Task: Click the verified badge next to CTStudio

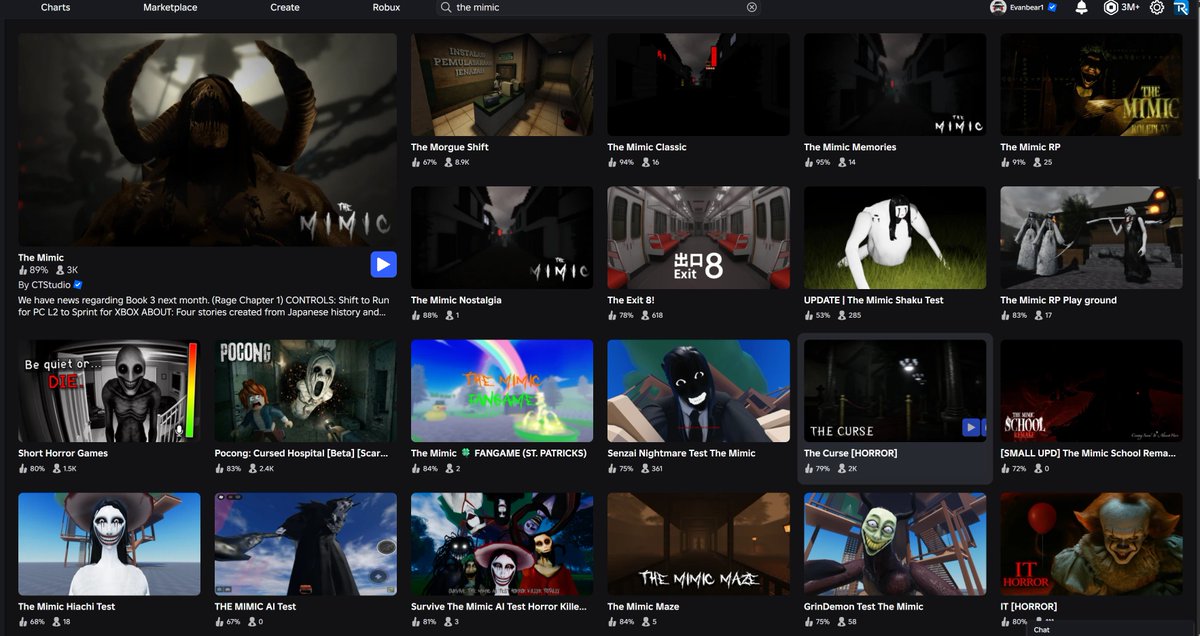Action: click(78, 285)
